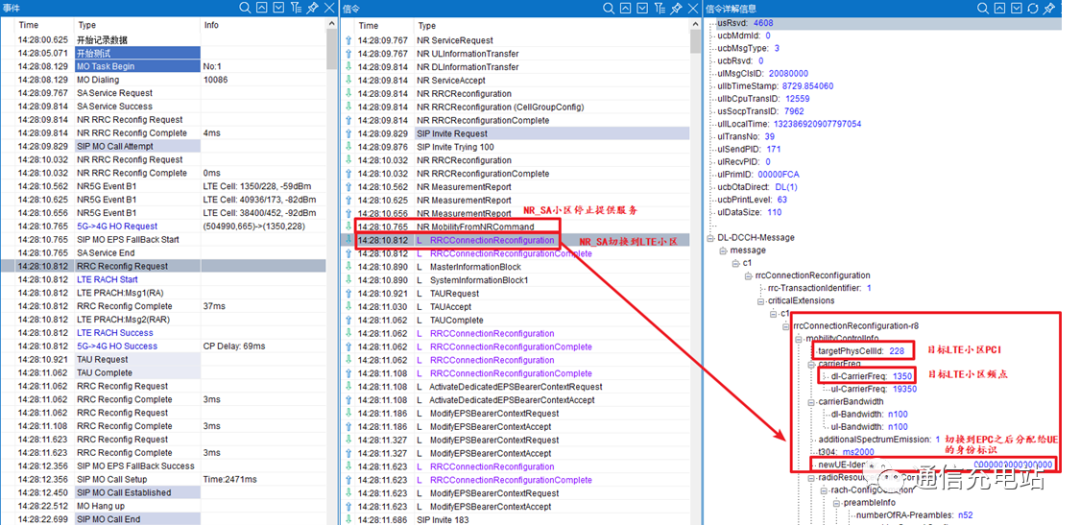
Task: Select the SIP MO Call Established event
Action: click(x=163, y=493)
